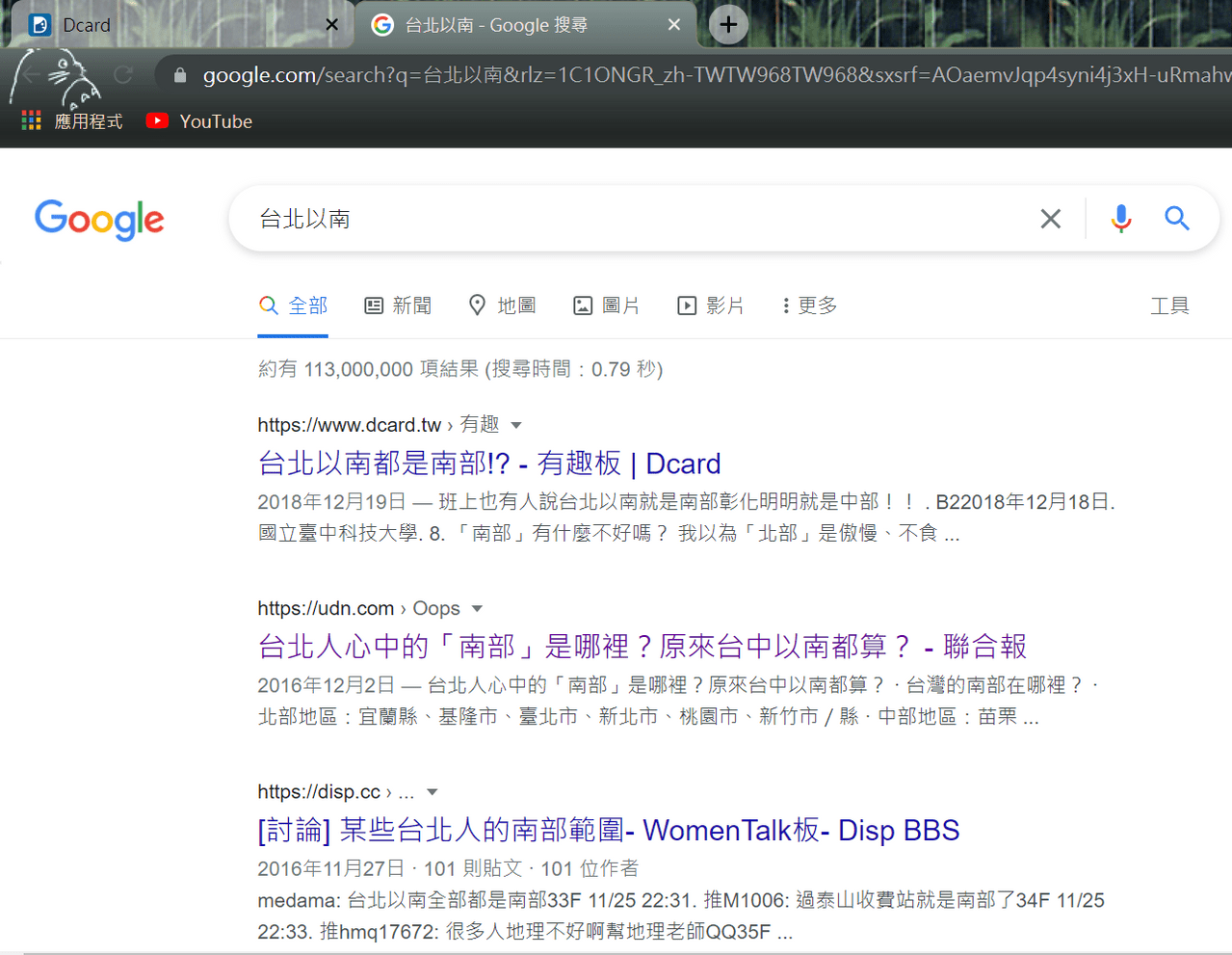Click the 約有 113,000,000 項結果 text
This screenshot has width=1232, height=955.
coord(368,369)
